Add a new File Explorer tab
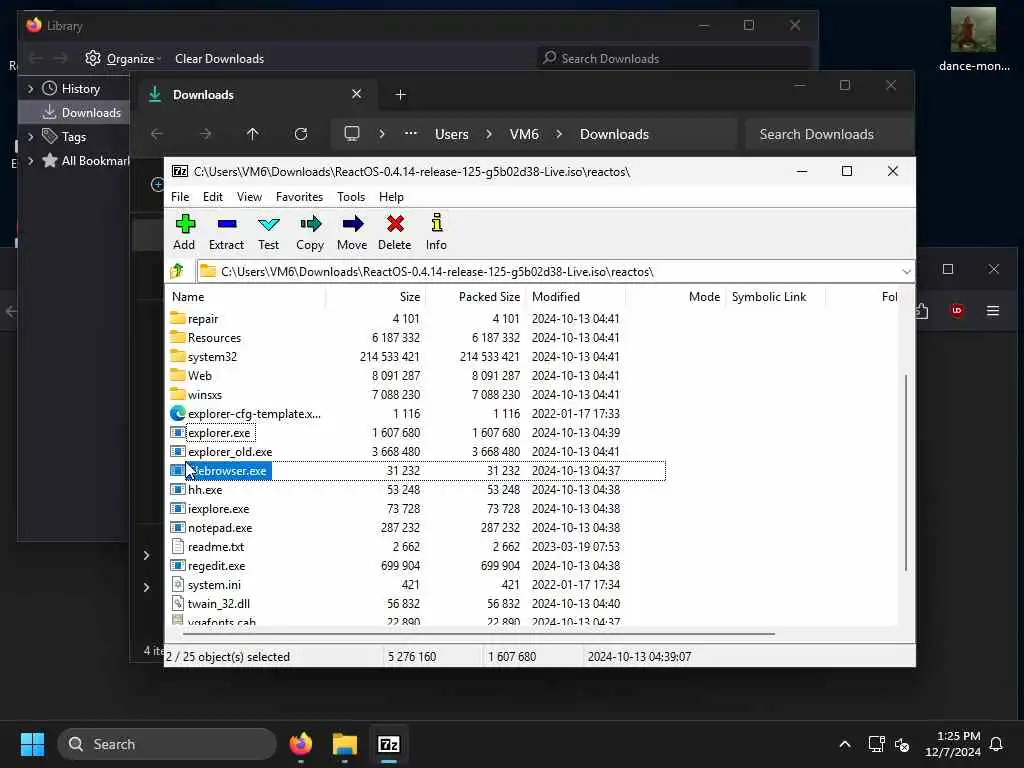Screen dimensions: 1024x768 point(401,95)
